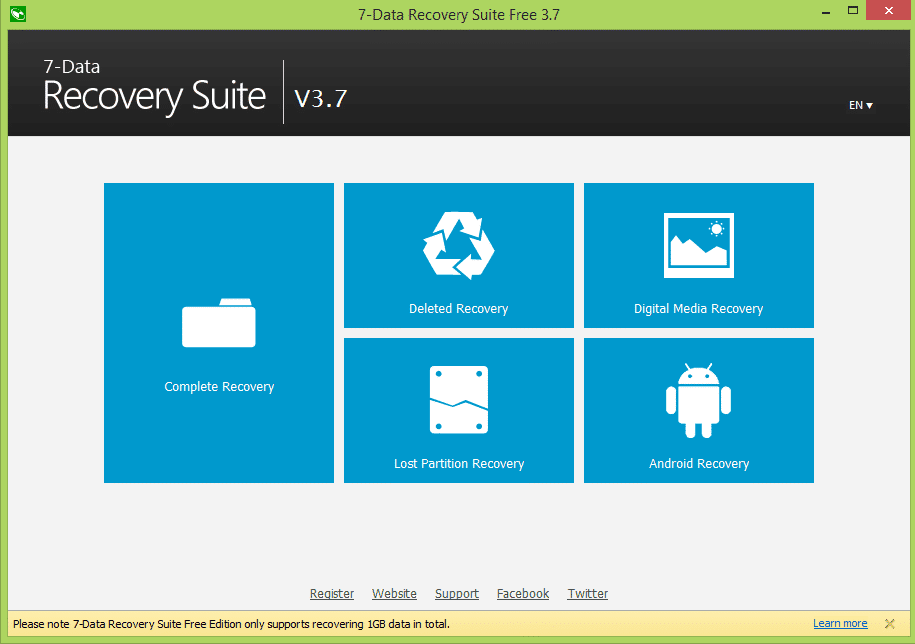Open Complete Recovery folder icon

click(219, 323)
